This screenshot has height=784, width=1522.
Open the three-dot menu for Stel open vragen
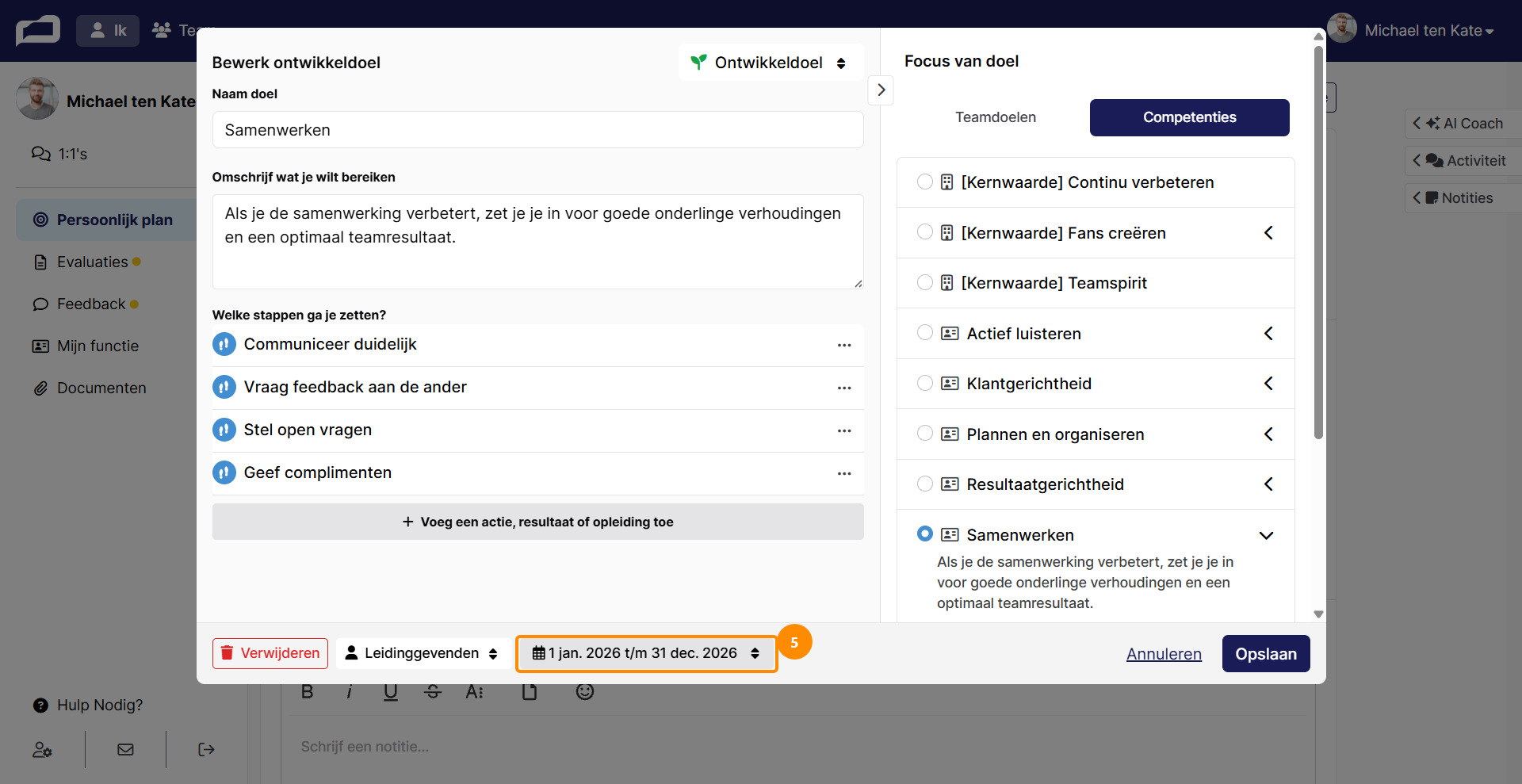coord(844,430)
